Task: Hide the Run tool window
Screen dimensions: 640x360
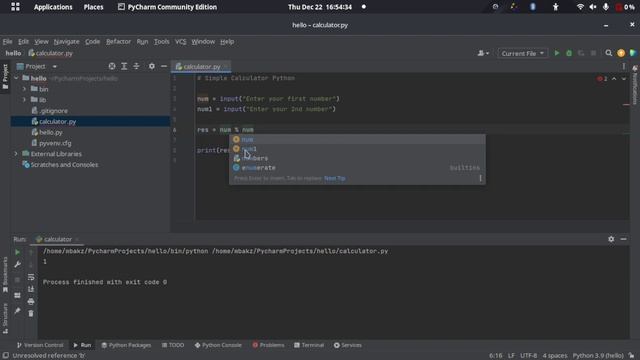Action: click(x=623, y=239)
